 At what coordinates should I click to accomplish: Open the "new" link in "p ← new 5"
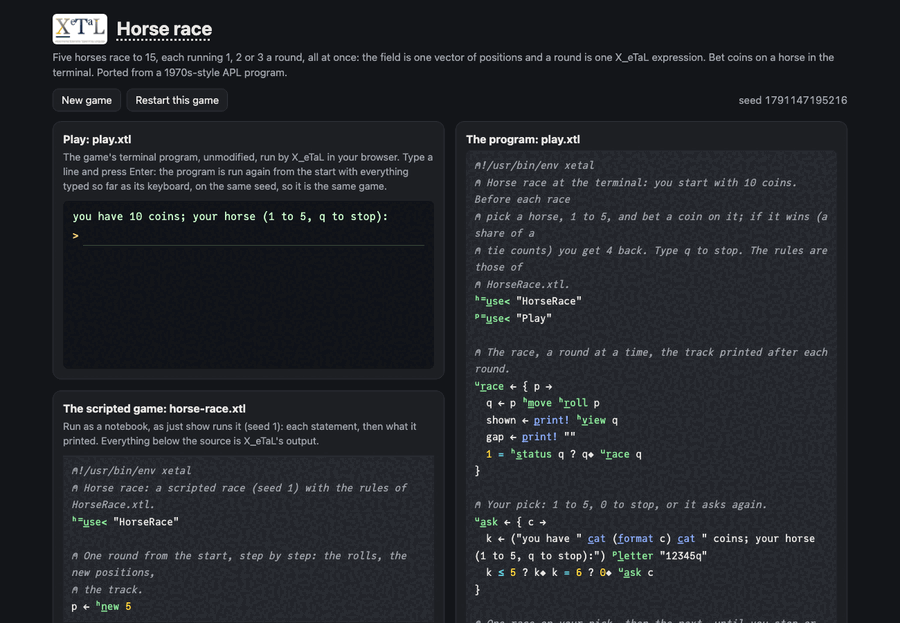click(x=110, y=606)
